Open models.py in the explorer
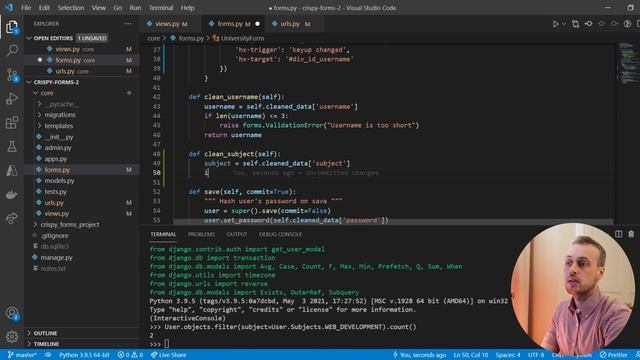640x360 pixels. 82,180
